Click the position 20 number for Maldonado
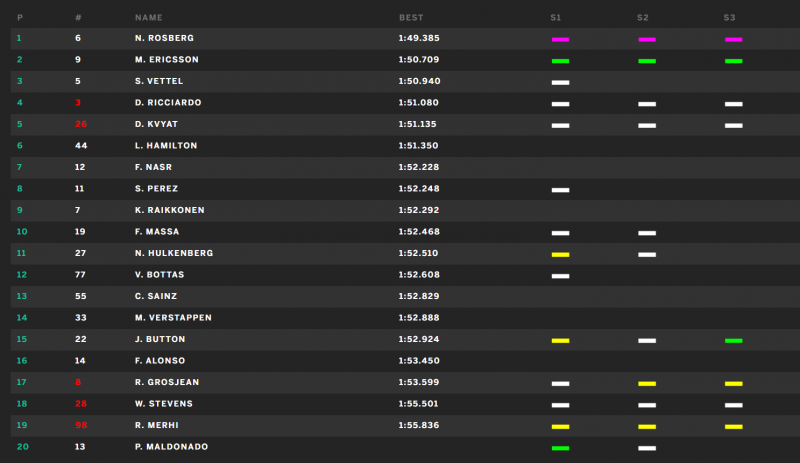 click(22, 447)
